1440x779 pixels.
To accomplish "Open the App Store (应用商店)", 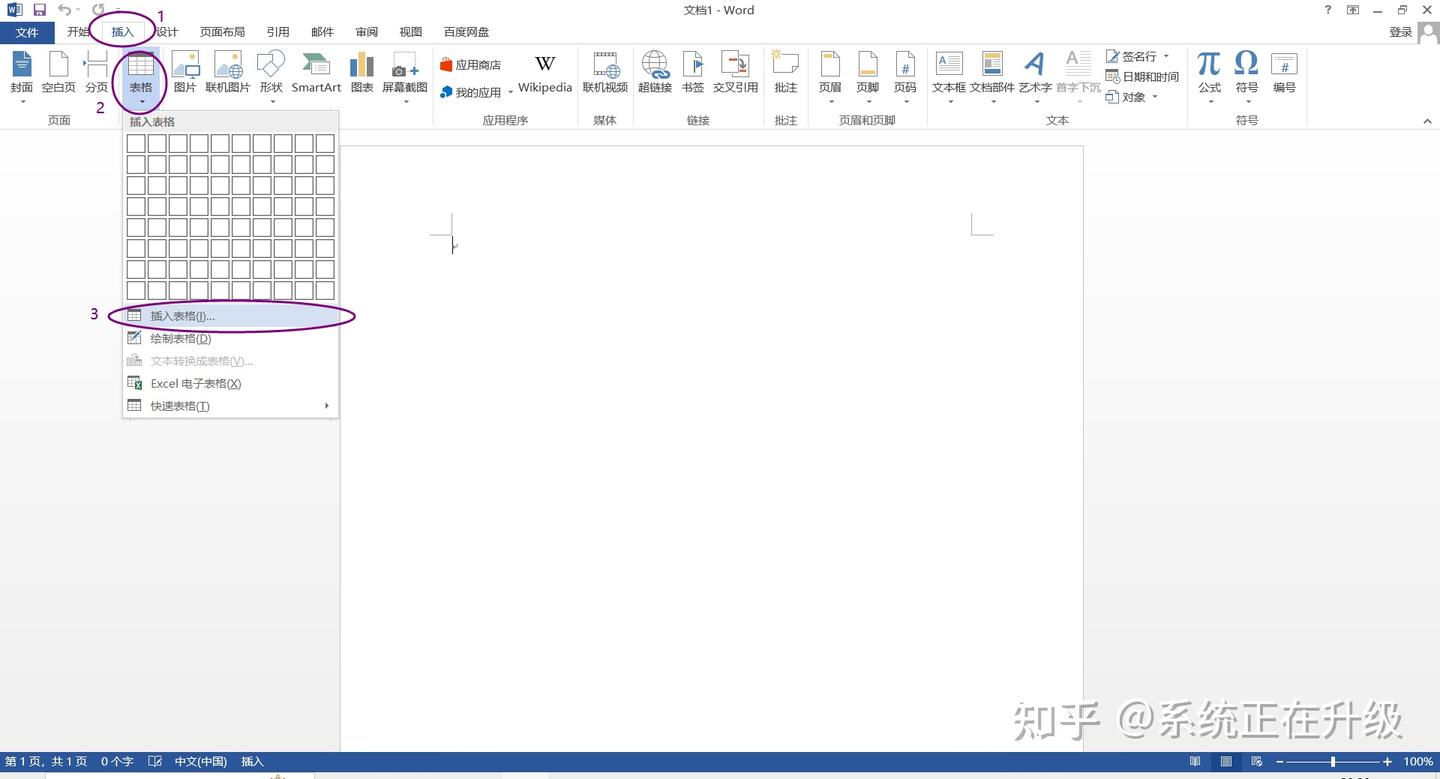I will 470,65.
